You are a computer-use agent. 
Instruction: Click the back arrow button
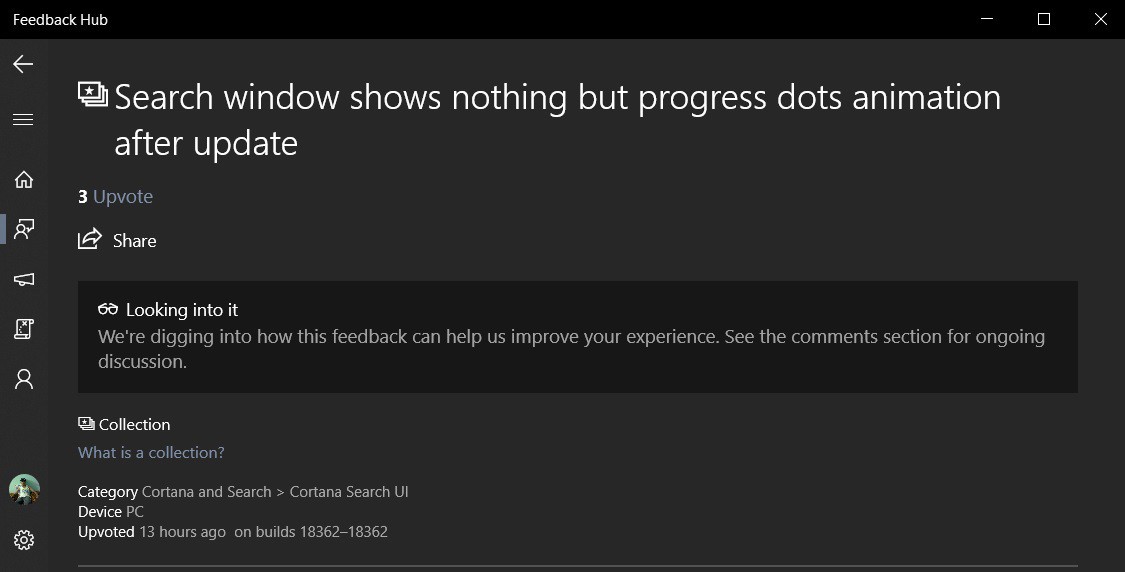click(23, 64)
